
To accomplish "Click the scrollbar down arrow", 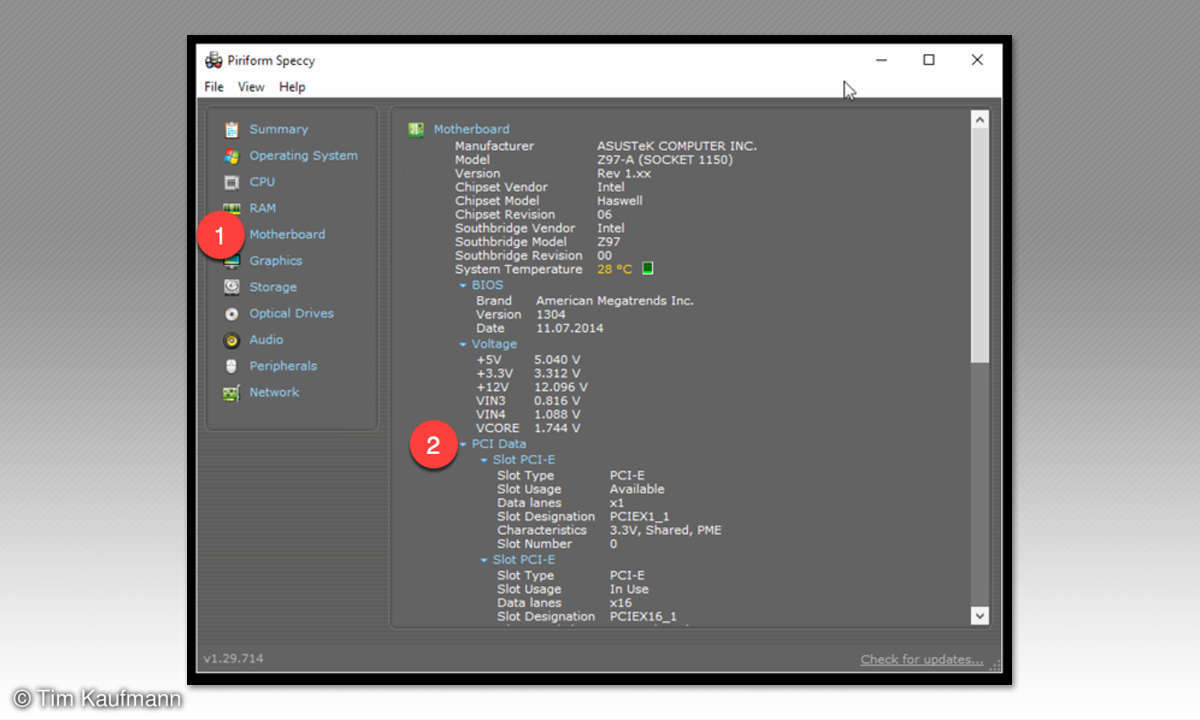I will 980,616.
